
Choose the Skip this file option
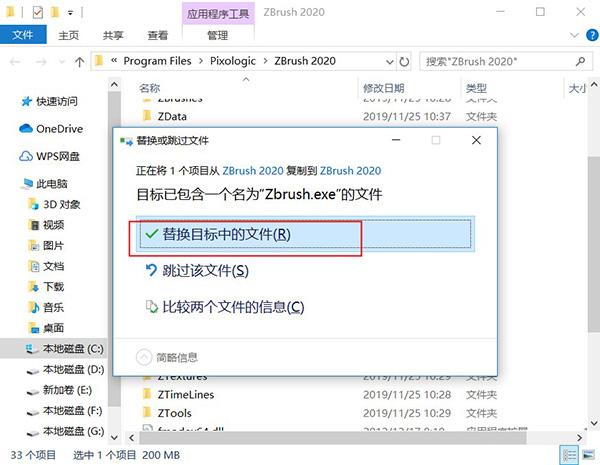click(204, 271)
